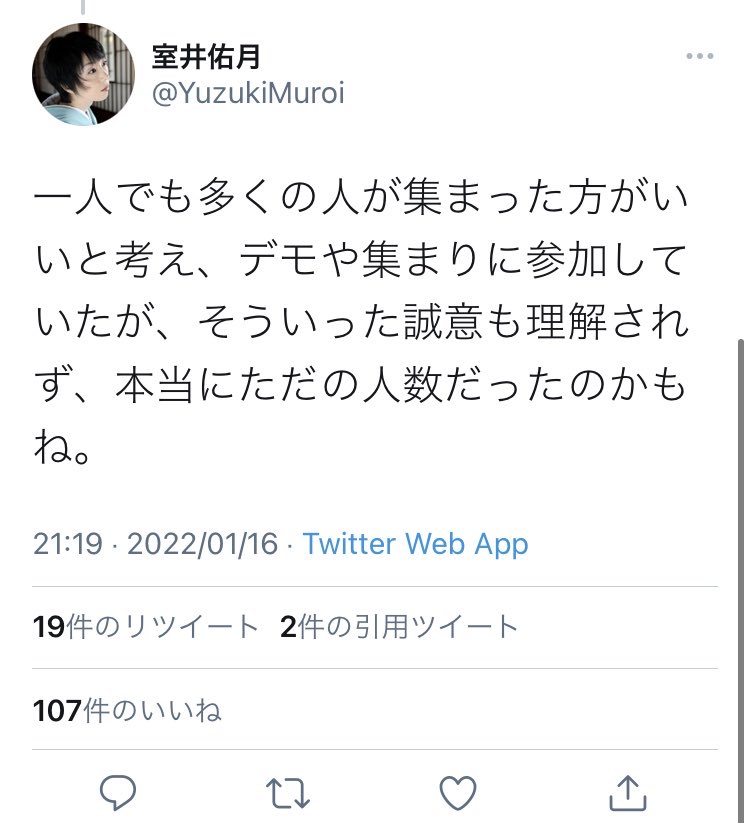Viewport: 750px width, 823px height.
Task: Open the three-dot more options menu
Action: (700, 56)
